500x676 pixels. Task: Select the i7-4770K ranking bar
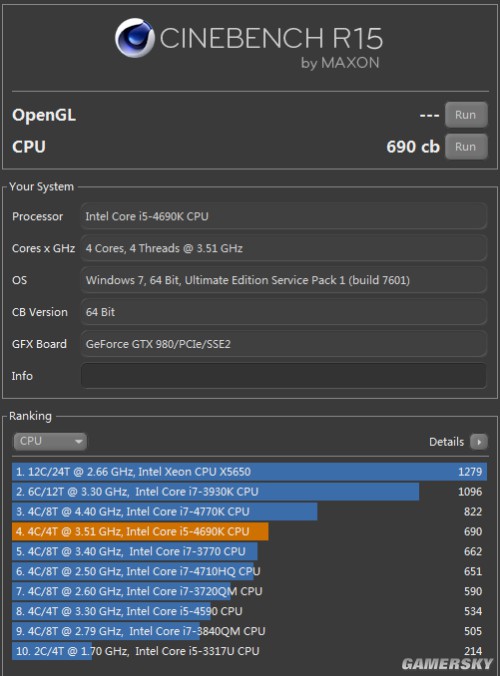[x=165, y=511]
